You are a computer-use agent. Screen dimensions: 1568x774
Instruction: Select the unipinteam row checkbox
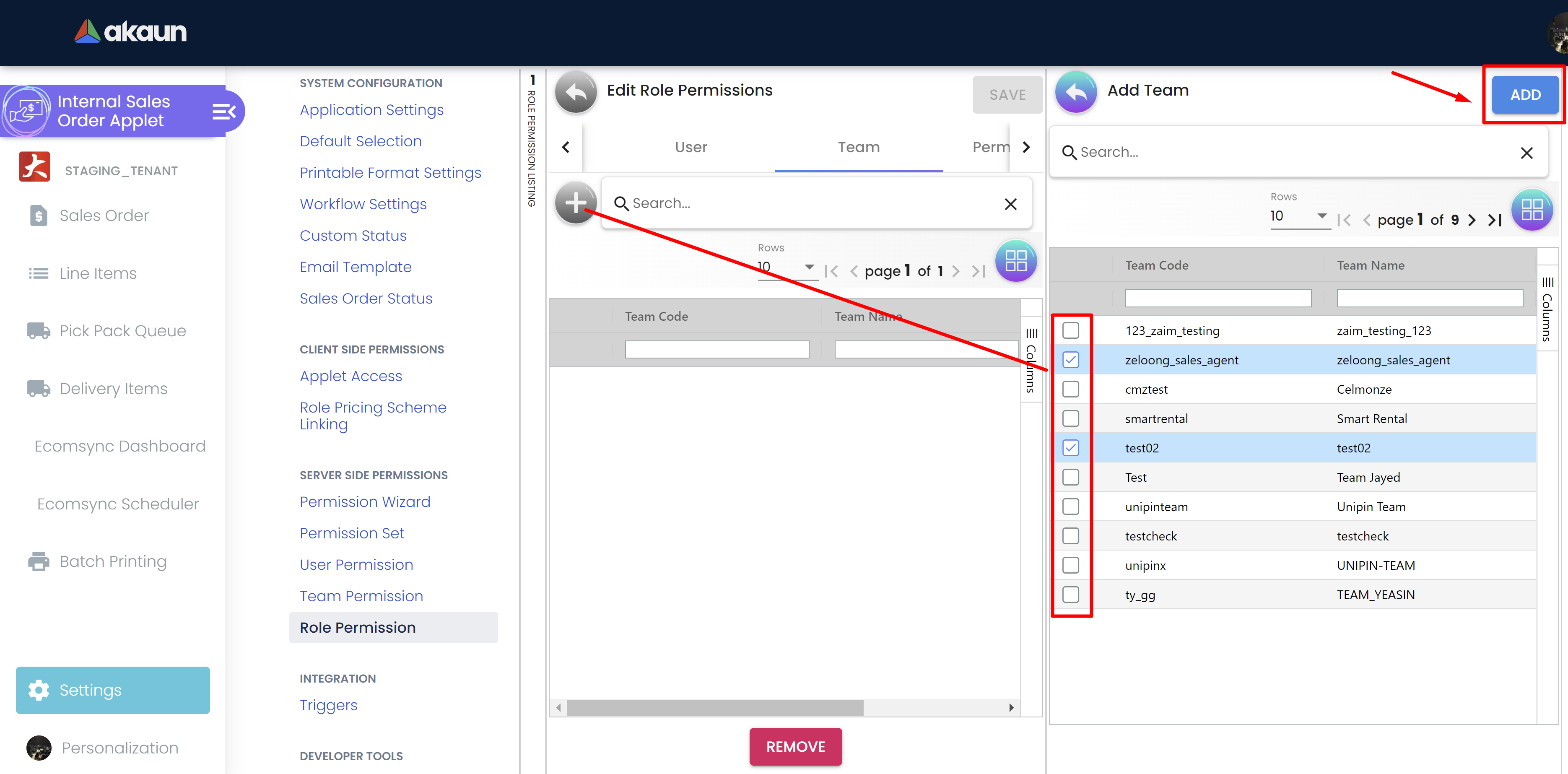coord(1071,506)
